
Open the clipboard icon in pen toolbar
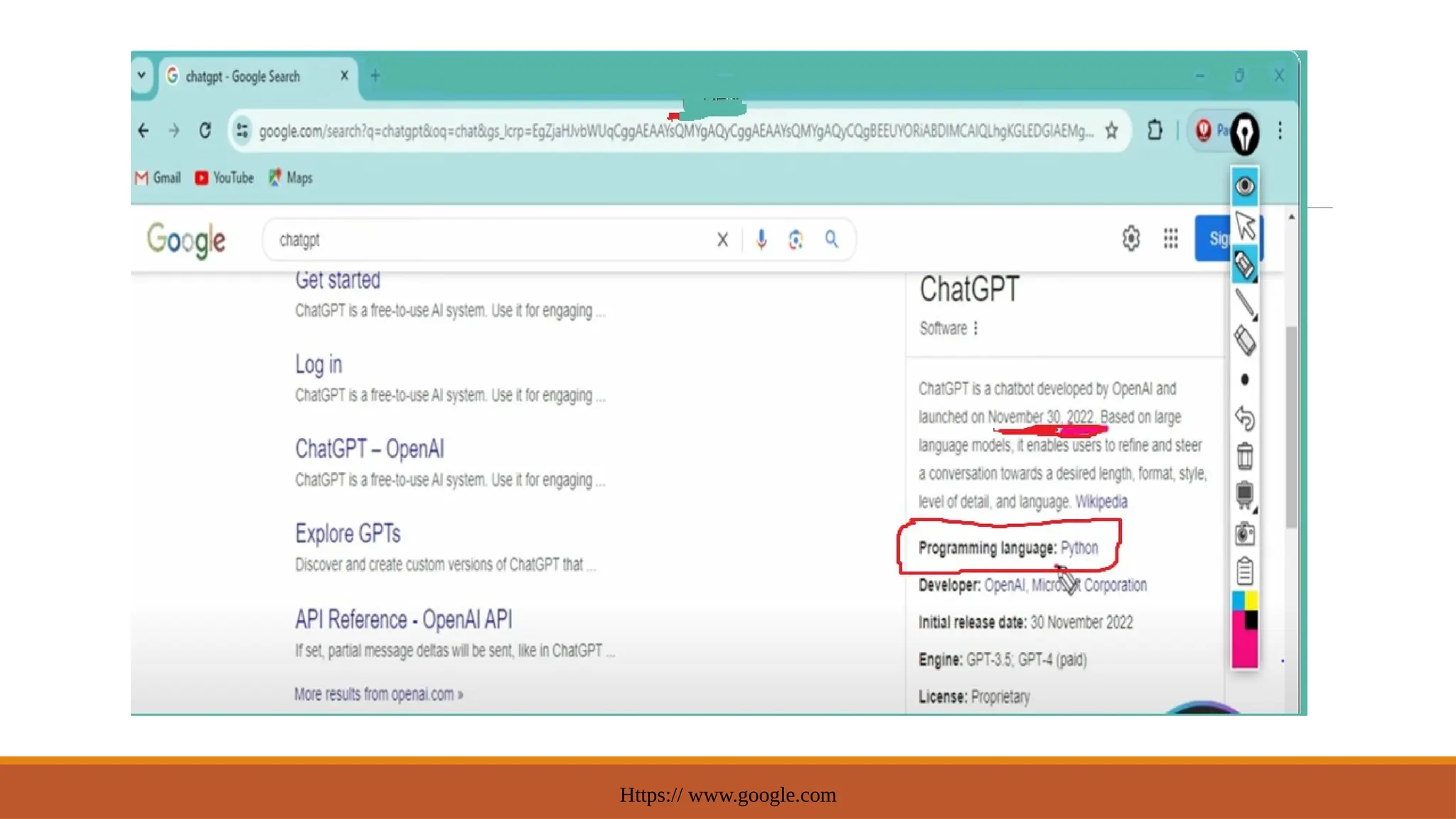click(1244, 571)
